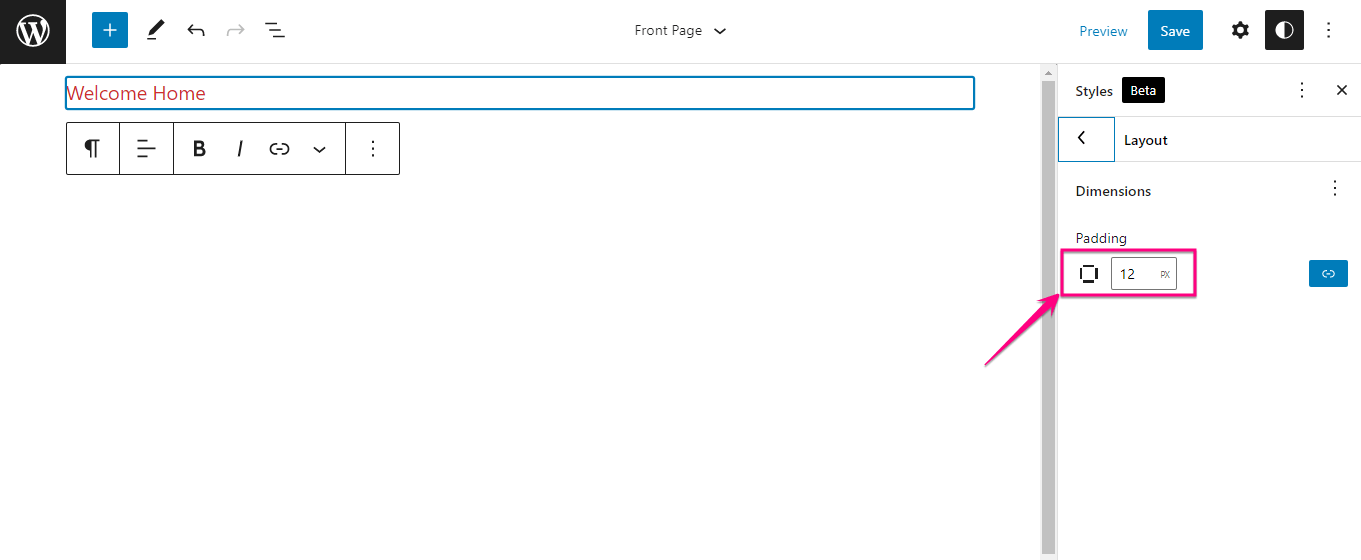Save the site changes
Screen dimensions: 1361x560
[1175, 30]
